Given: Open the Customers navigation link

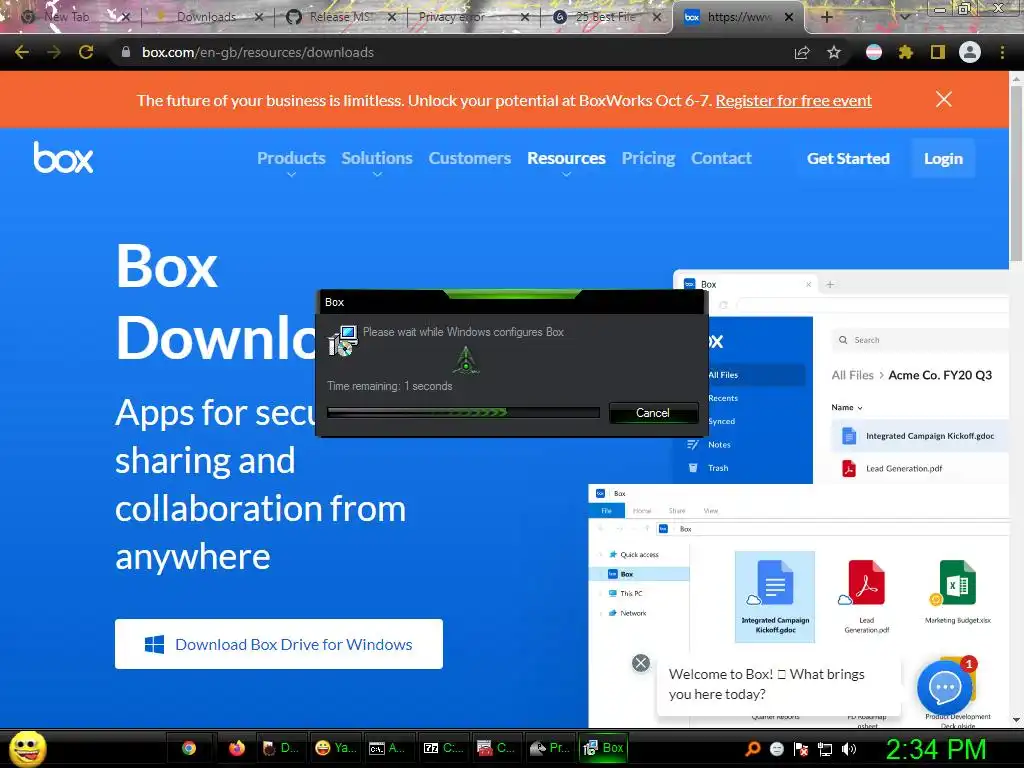Looking at the screenshot, I should pos(470,158).
